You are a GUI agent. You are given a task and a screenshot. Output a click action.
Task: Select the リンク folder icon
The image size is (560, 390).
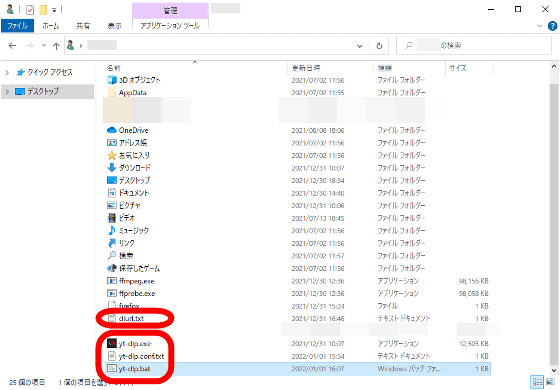click(112, 243)
